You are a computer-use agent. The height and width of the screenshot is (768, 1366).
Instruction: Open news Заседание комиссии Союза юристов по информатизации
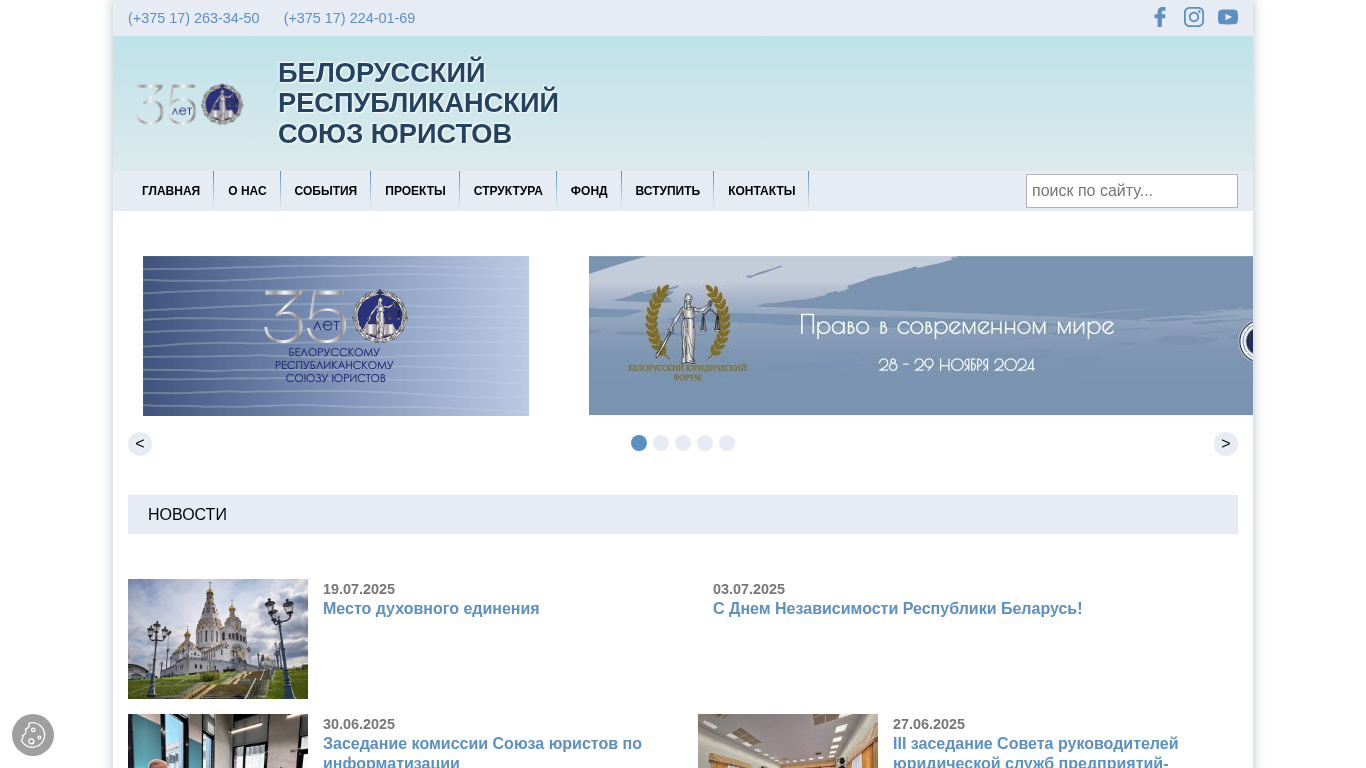482,753
